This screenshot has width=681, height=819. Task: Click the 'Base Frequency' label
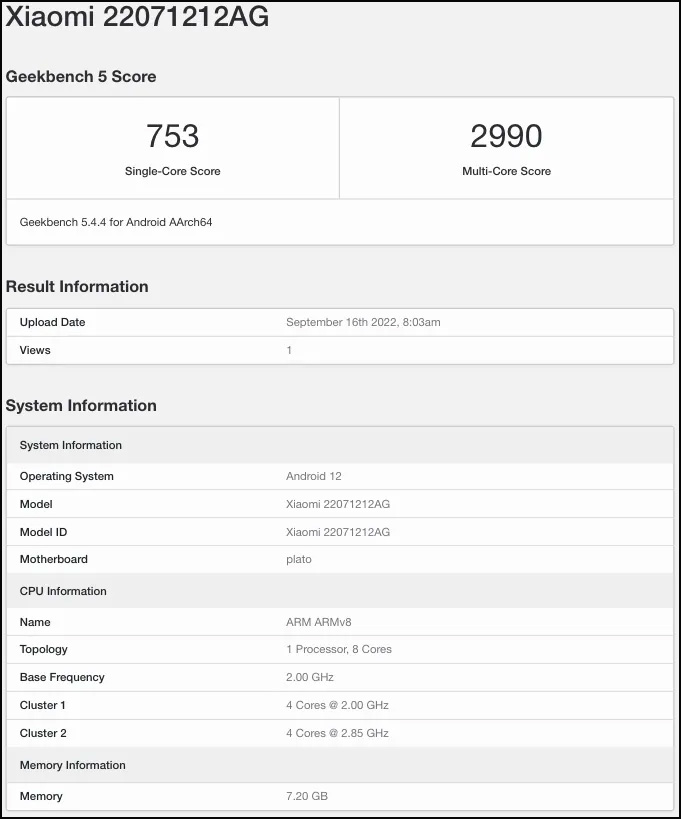(x=62, y=677)
